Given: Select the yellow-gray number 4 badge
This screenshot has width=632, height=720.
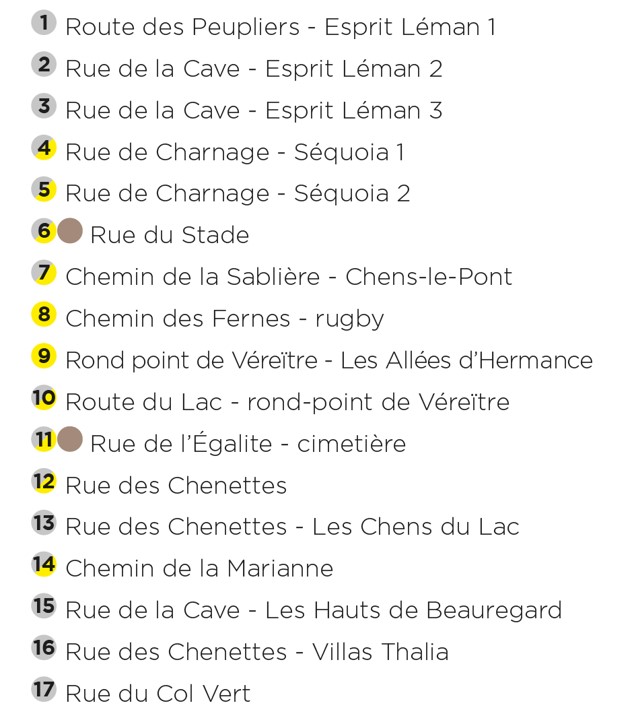Looking at the screenshot, I should pos(44,148).
